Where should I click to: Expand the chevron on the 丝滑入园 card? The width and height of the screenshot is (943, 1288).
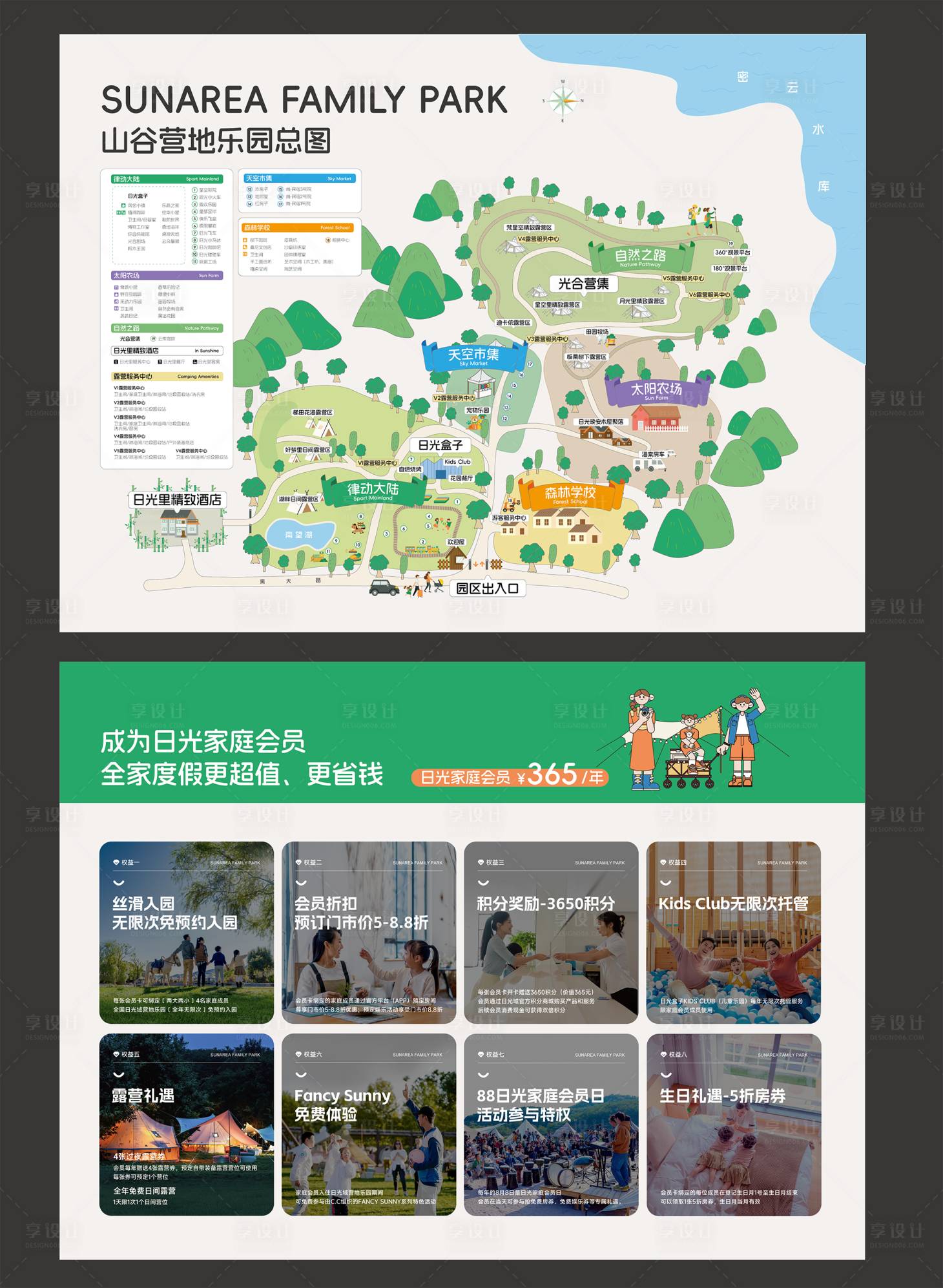coord(118,883)
